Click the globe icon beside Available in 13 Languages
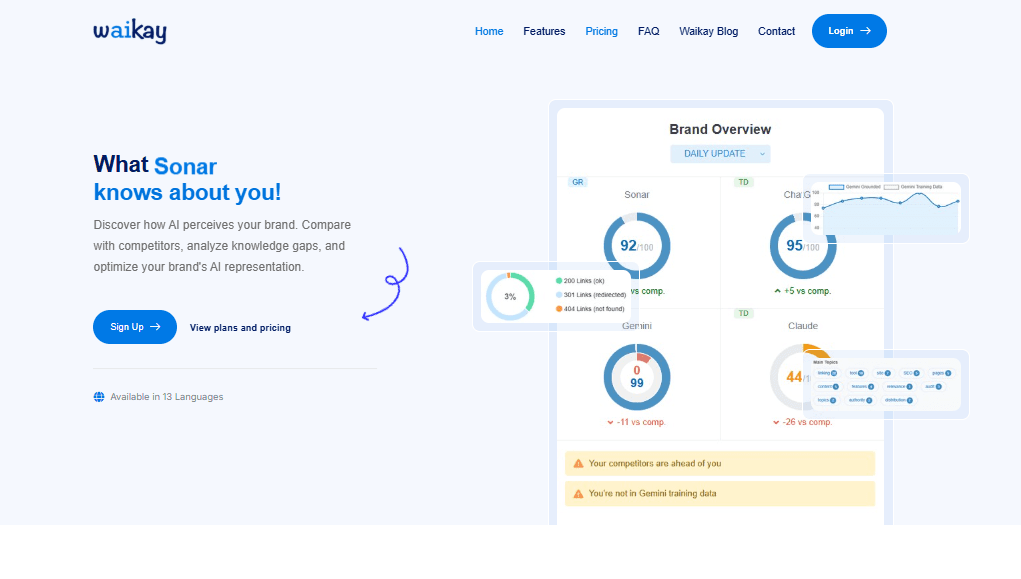 [99, 397]
